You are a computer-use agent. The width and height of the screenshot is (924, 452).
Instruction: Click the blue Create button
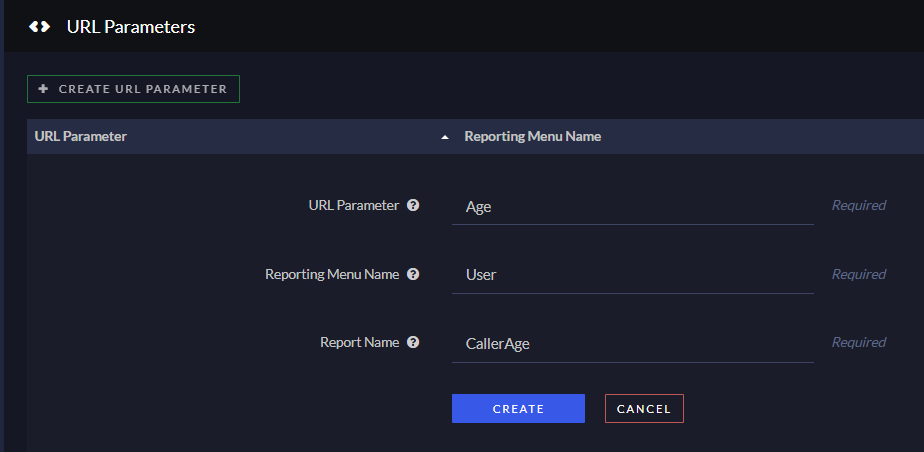pyautogui.click(x=519, y=408)
